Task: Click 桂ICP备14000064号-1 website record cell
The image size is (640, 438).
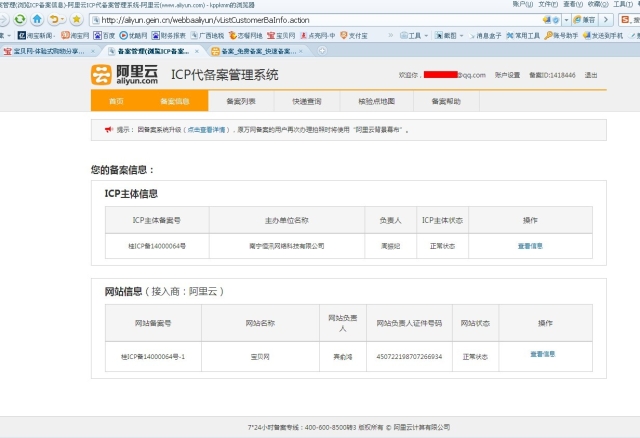Action: coord(153,356)
